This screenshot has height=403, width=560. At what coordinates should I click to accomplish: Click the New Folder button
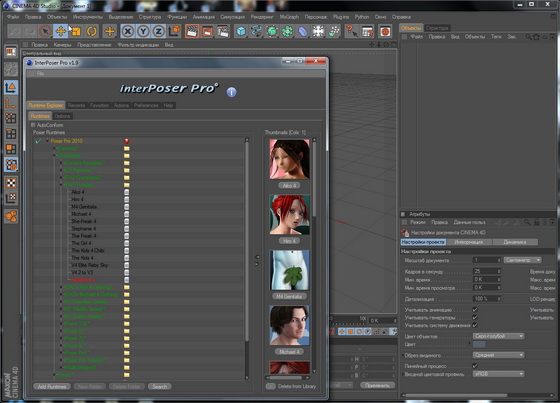90,387
